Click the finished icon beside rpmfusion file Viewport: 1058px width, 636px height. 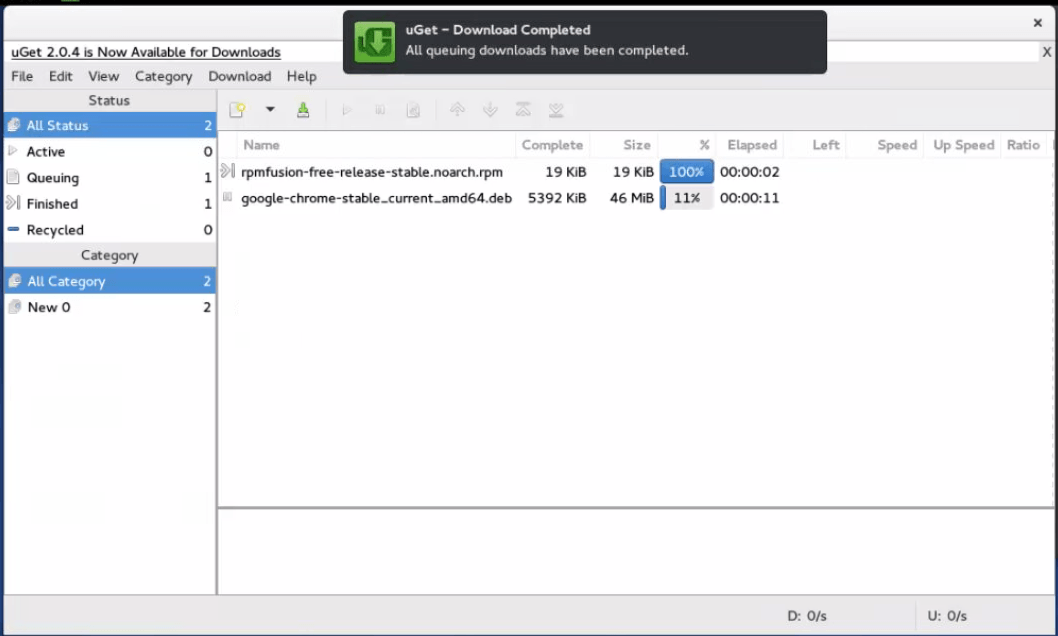(x=227, y=171)
